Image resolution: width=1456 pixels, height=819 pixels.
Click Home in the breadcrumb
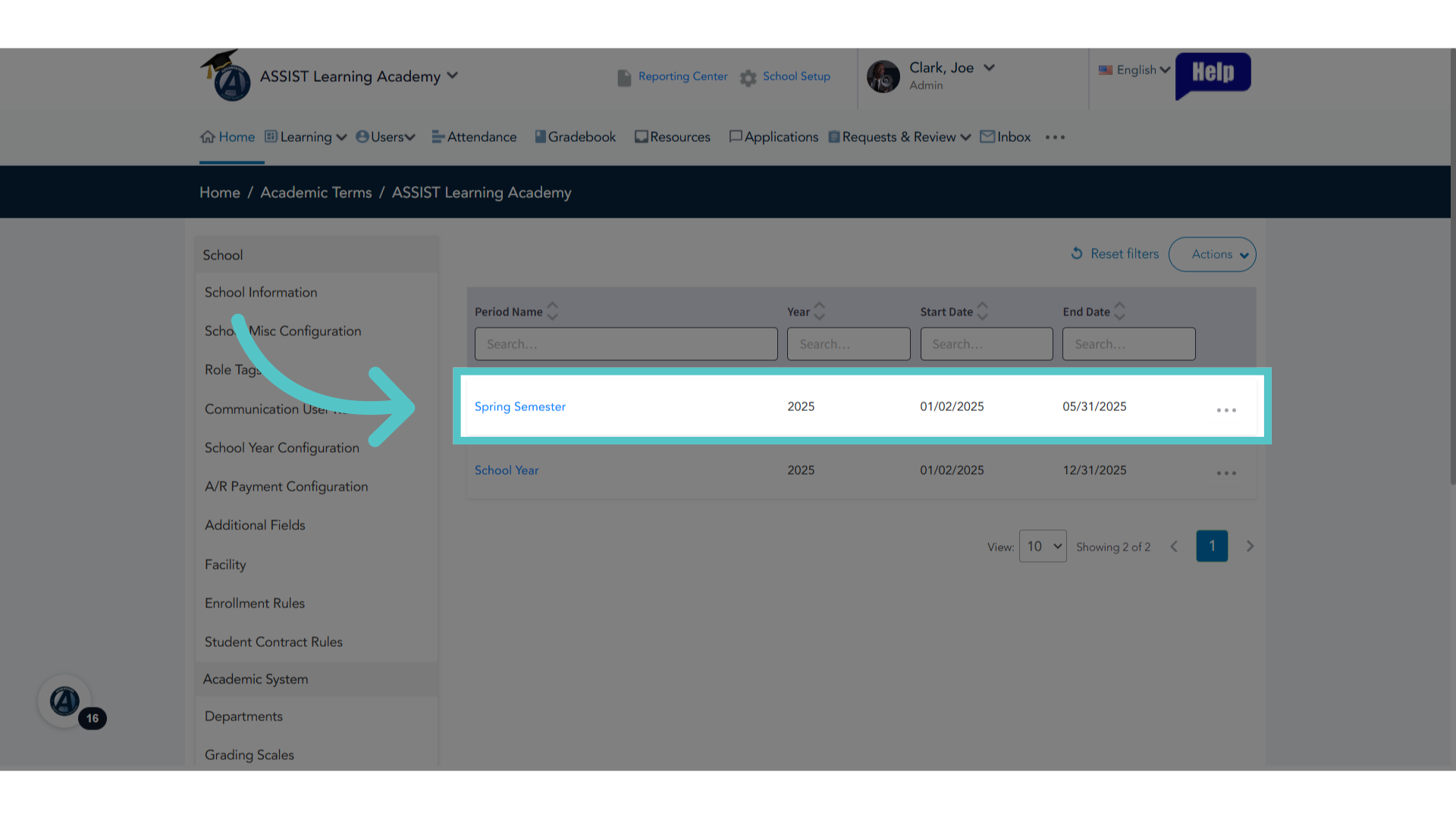coord(220,193)
